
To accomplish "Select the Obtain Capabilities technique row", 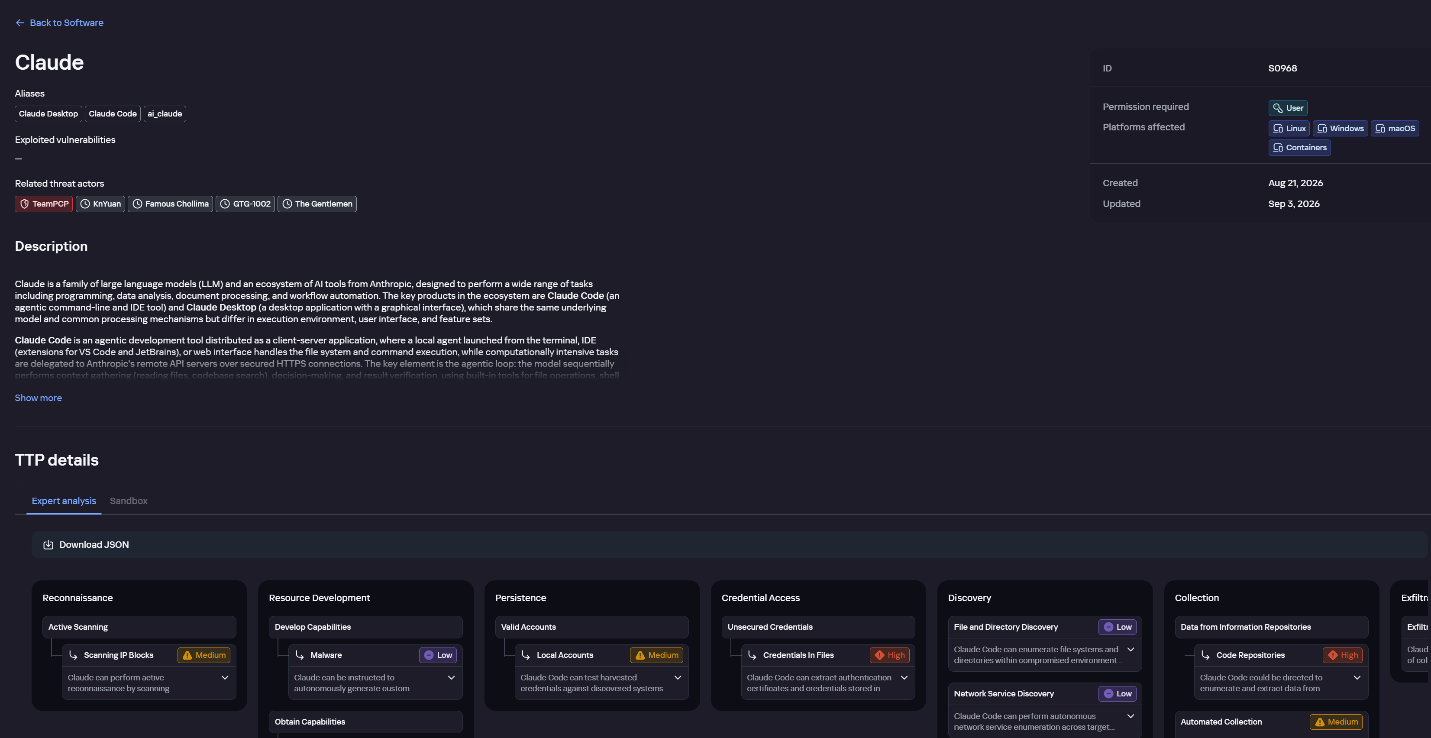I will (366, 721).
